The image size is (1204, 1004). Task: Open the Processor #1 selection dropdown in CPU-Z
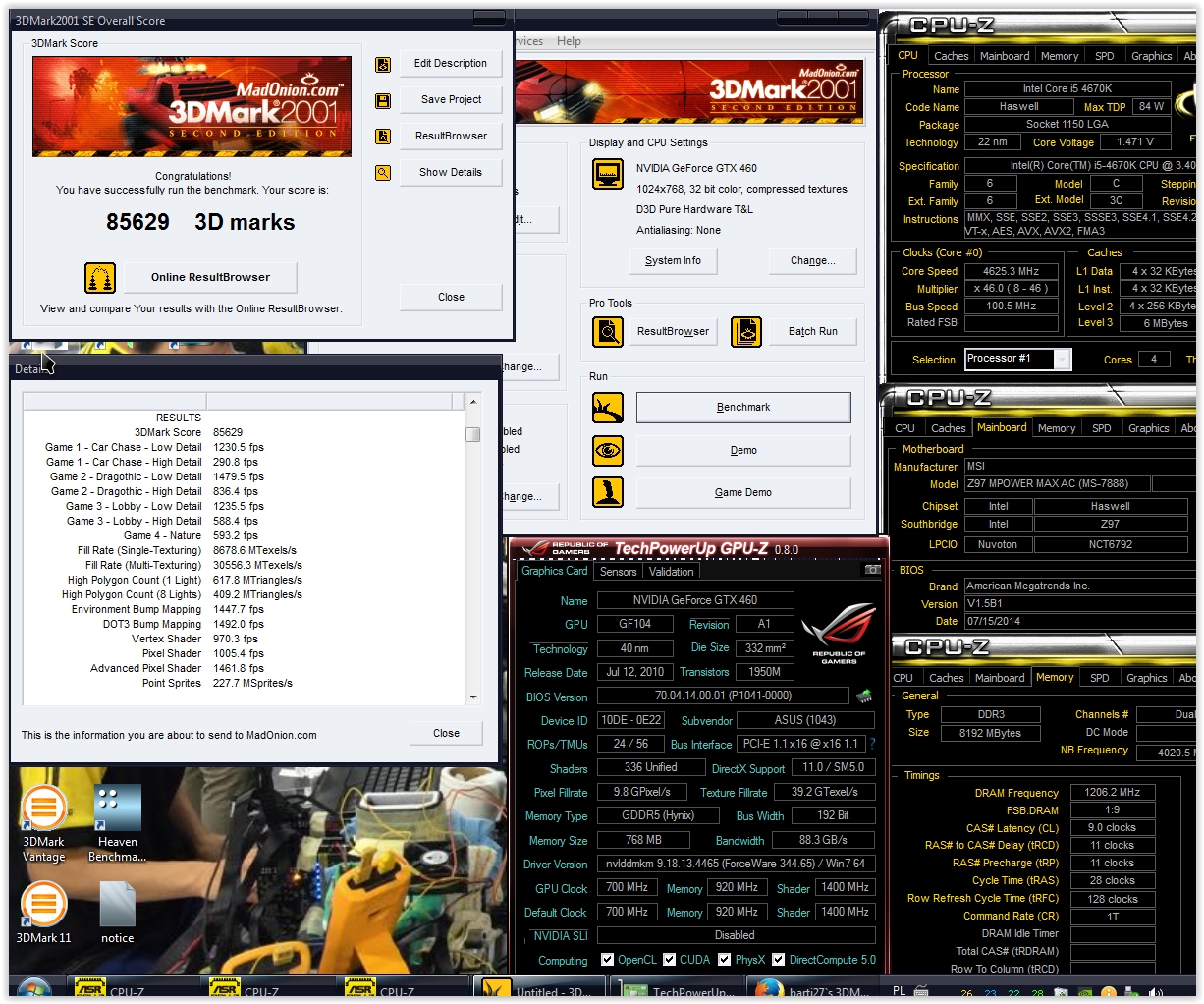[x=1062, y=360]
